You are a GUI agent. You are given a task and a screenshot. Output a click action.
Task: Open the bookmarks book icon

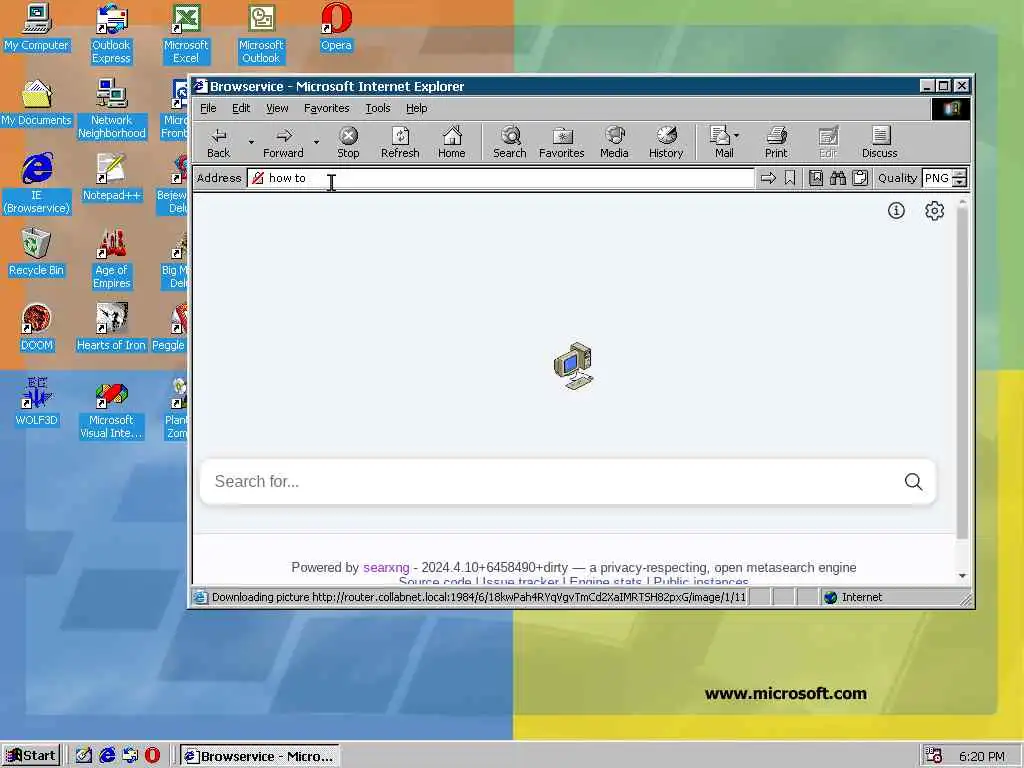[x=816, y=178]
